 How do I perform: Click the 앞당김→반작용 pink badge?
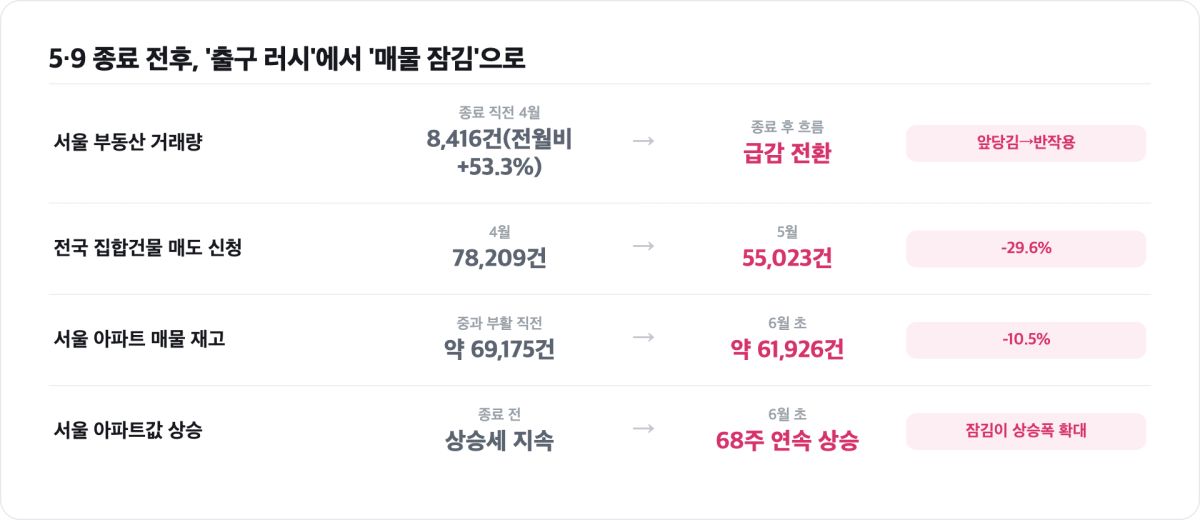pos(1026,143)
